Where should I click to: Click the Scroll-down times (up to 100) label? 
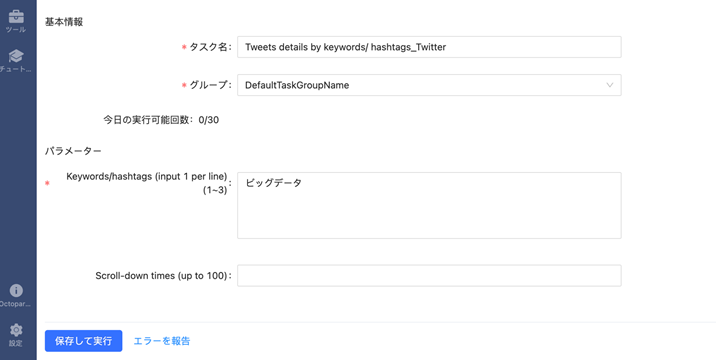pos(162,276)
